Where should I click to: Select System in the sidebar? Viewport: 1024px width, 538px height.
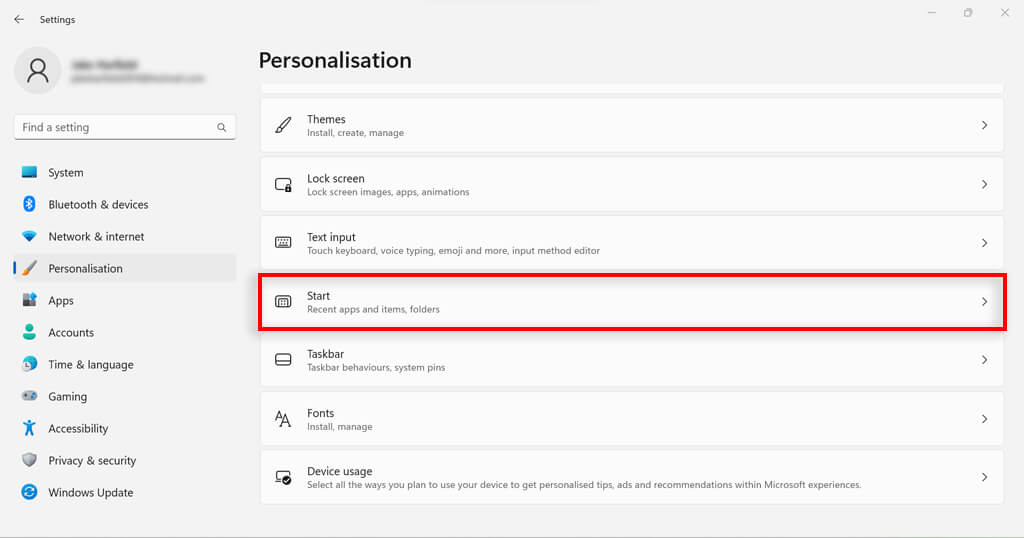tap(66, 173)
